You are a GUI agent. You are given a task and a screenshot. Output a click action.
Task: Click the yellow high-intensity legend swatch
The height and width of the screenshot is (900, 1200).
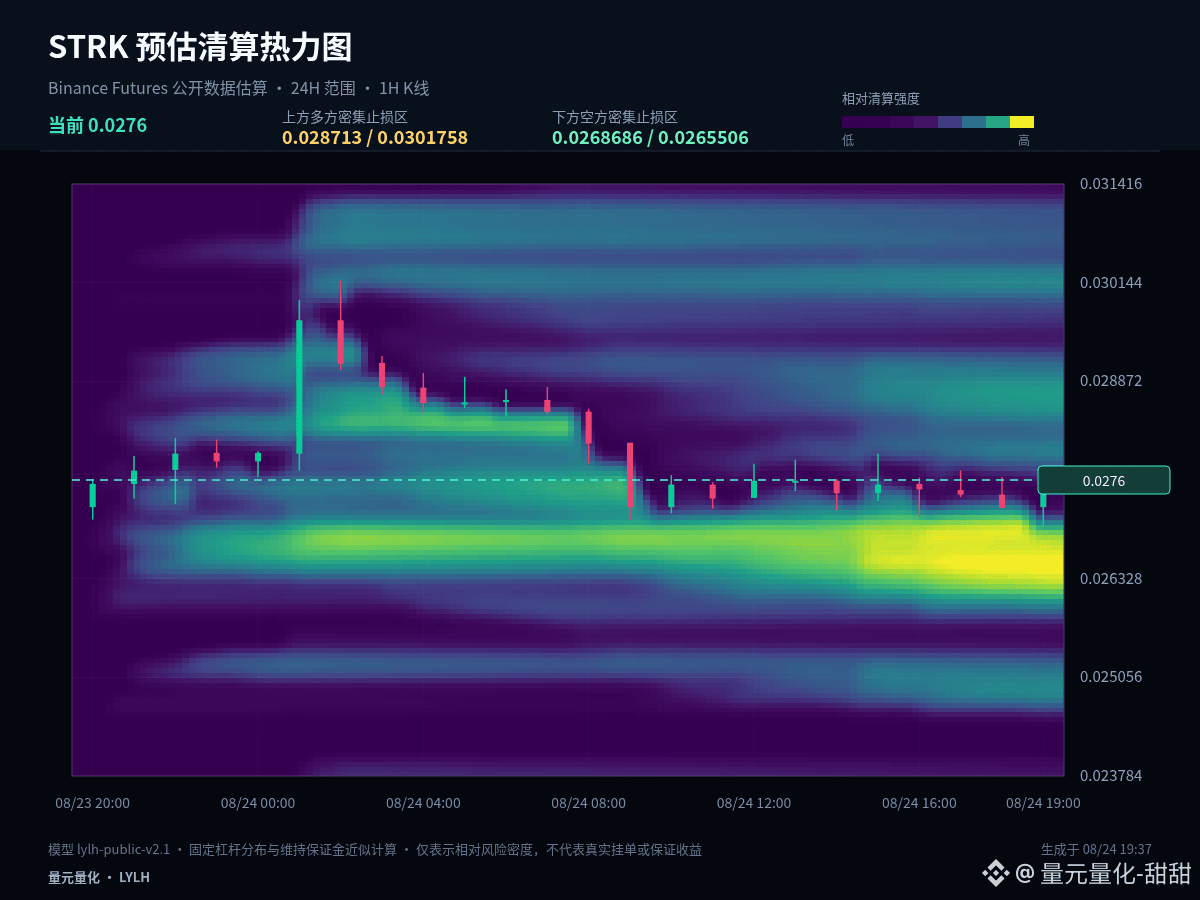coord(1022,122)
